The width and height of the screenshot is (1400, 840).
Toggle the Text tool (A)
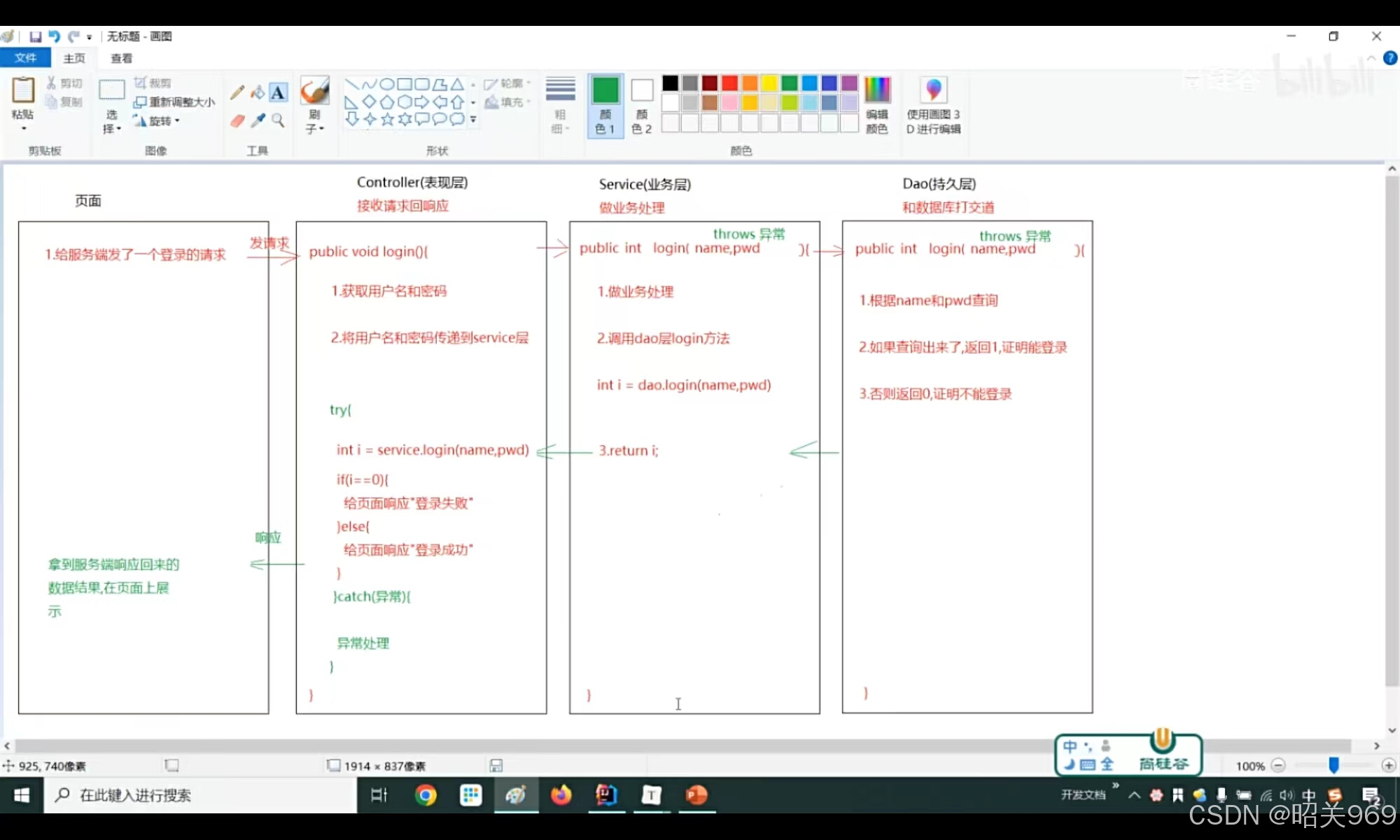tap(278, 92)
